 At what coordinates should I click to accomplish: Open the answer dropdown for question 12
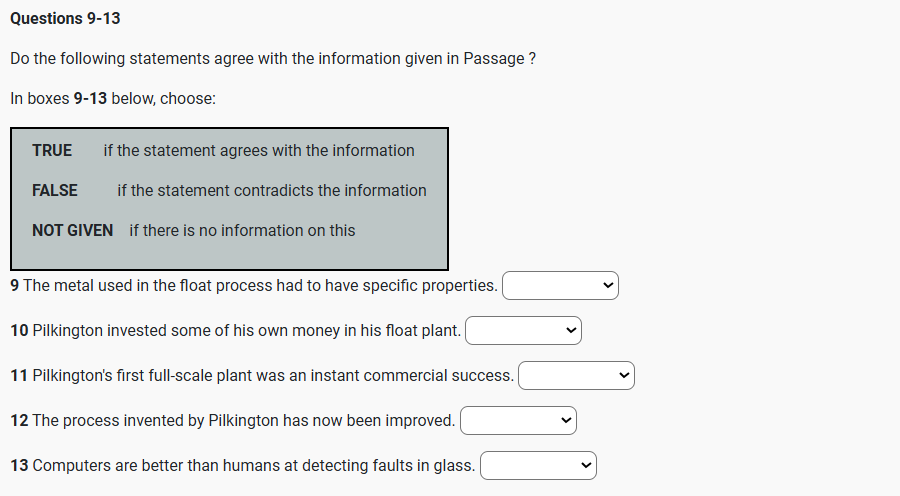coord(517,421)
